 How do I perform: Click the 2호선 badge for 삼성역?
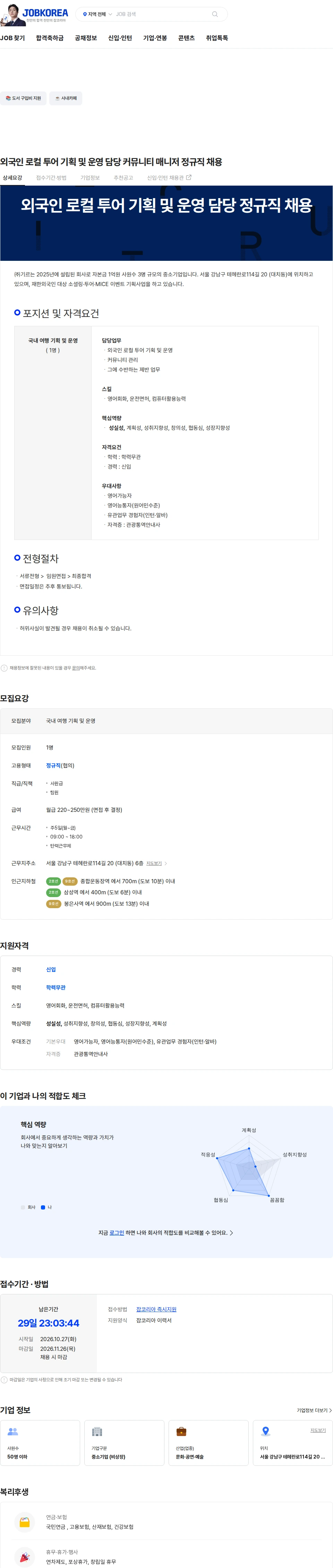coord(53,892)
